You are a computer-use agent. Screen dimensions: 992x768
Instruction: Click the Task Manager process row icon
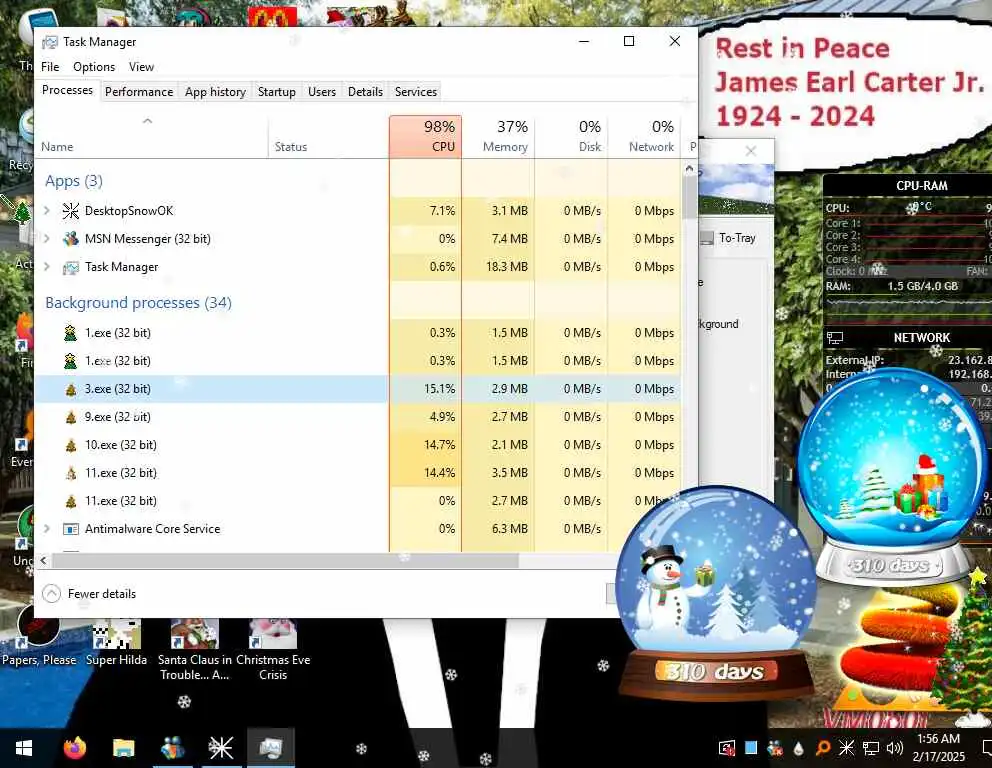(70, 267)
